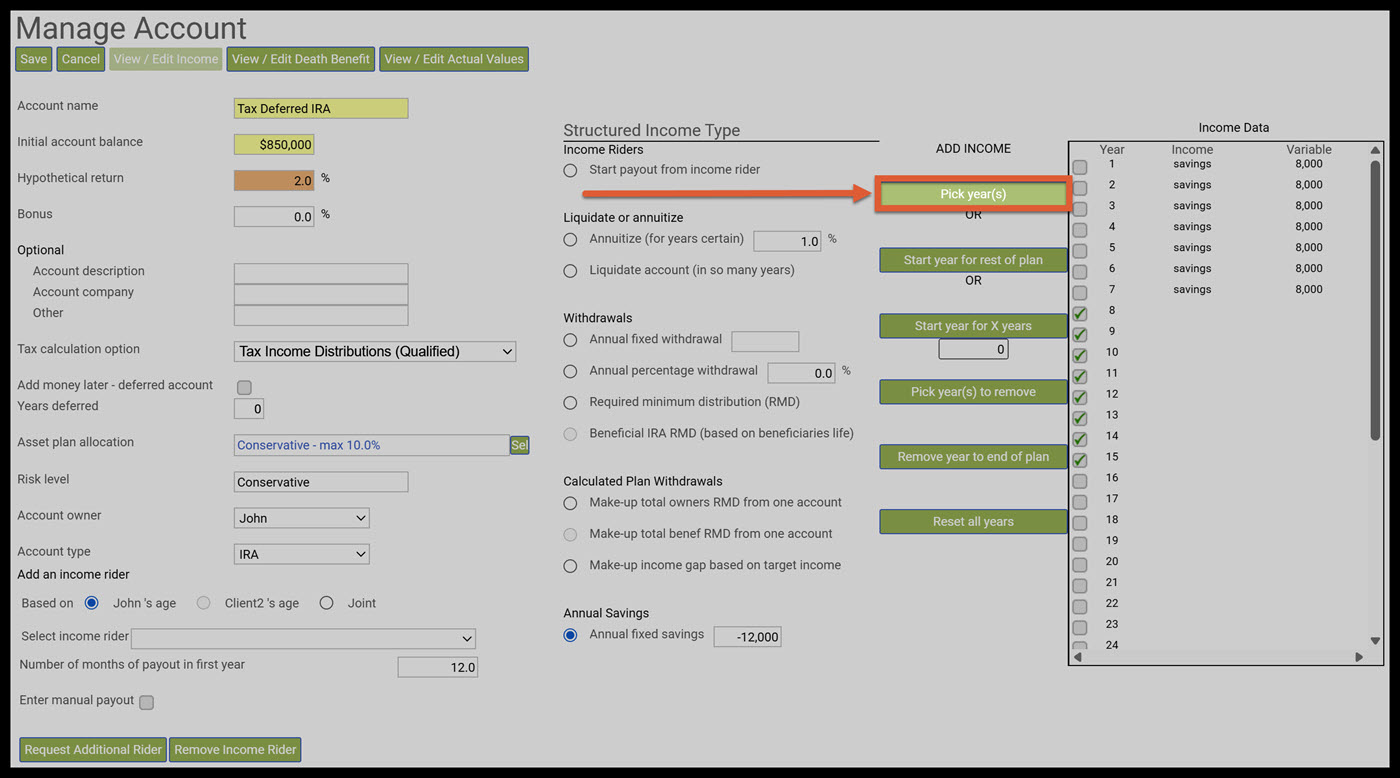Click Pick year(s) to remove

(973, 392)
